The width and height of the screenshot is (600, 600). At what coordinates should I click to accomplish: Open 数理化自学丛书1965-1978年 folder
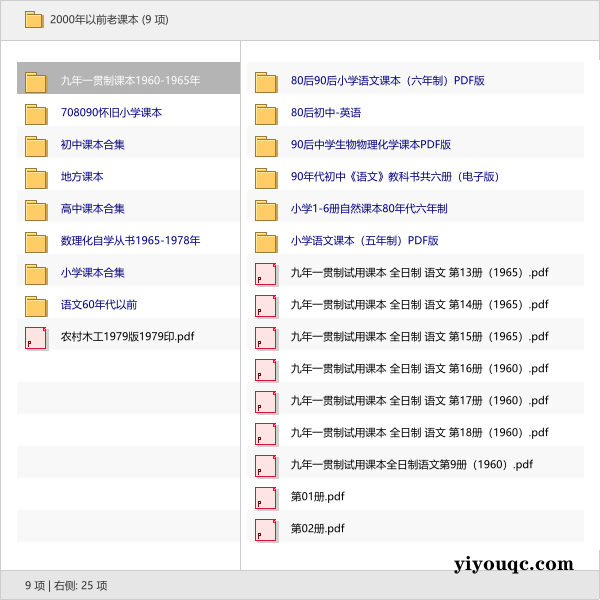coord(130,240)
